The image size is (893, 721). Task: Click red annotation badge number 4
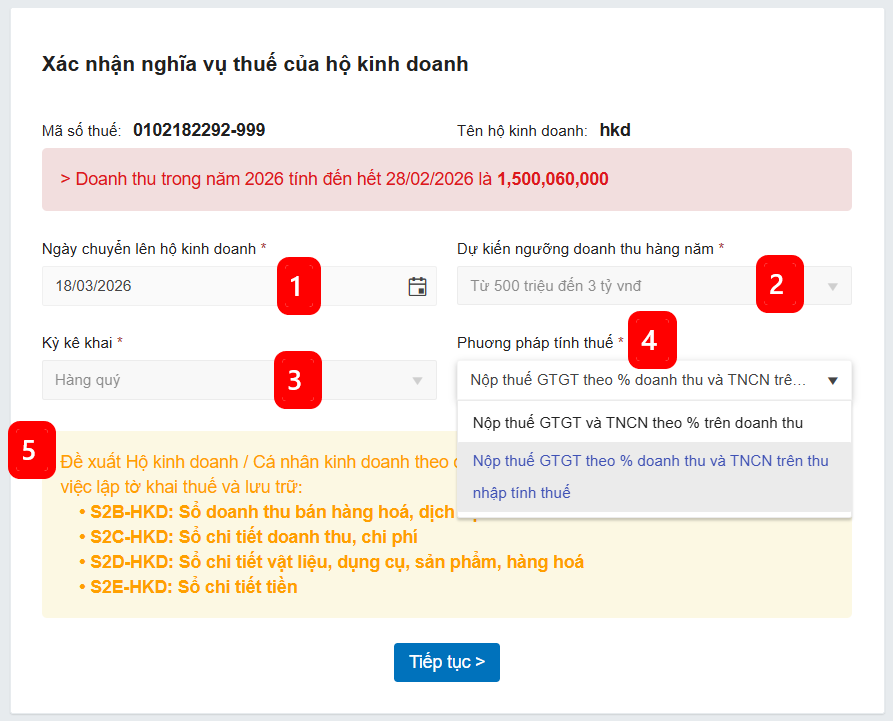tap(649, 340)
